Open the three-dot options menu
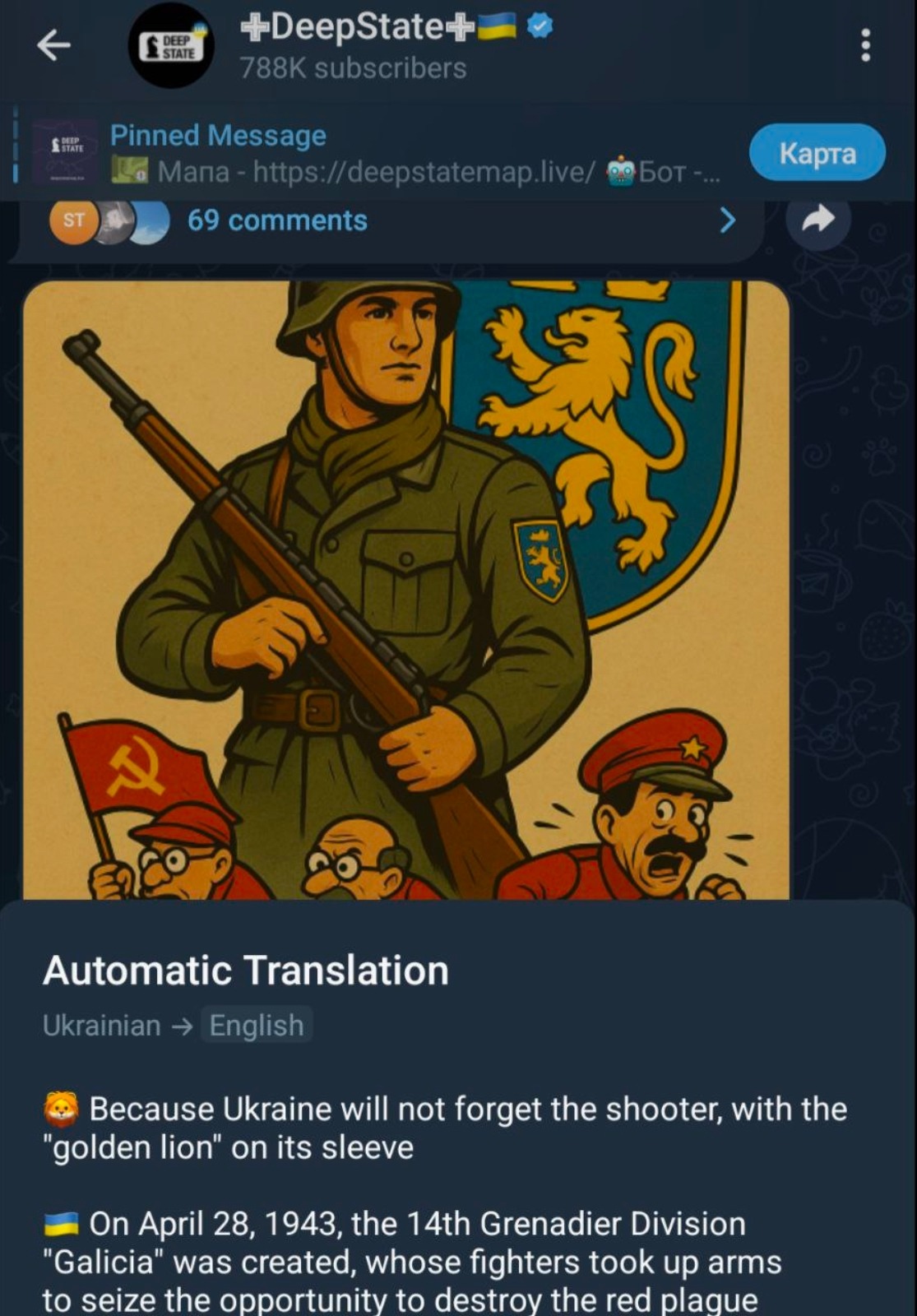This screenshot has width=917, height=1316. [x=865, y=45]
